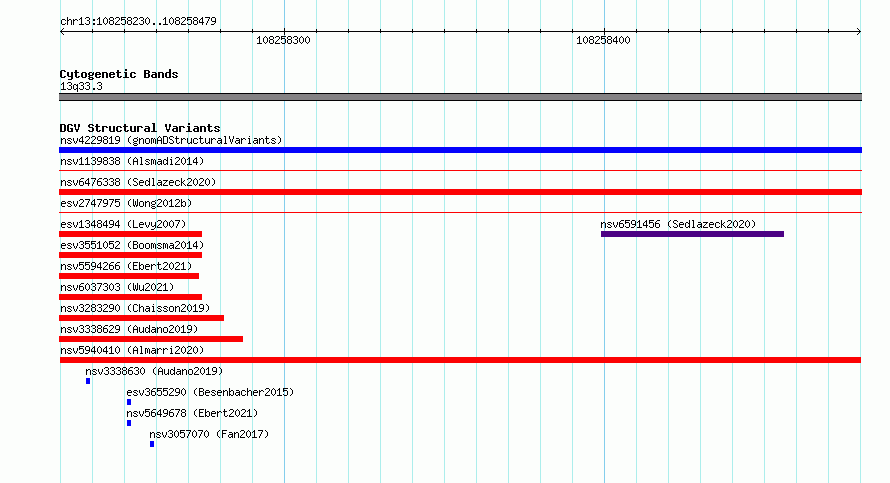The height and width of the screenshot is (483, 890).
Task: Select red bar under nsv5594266 (Ebert2021)
Action: [129, 276]
